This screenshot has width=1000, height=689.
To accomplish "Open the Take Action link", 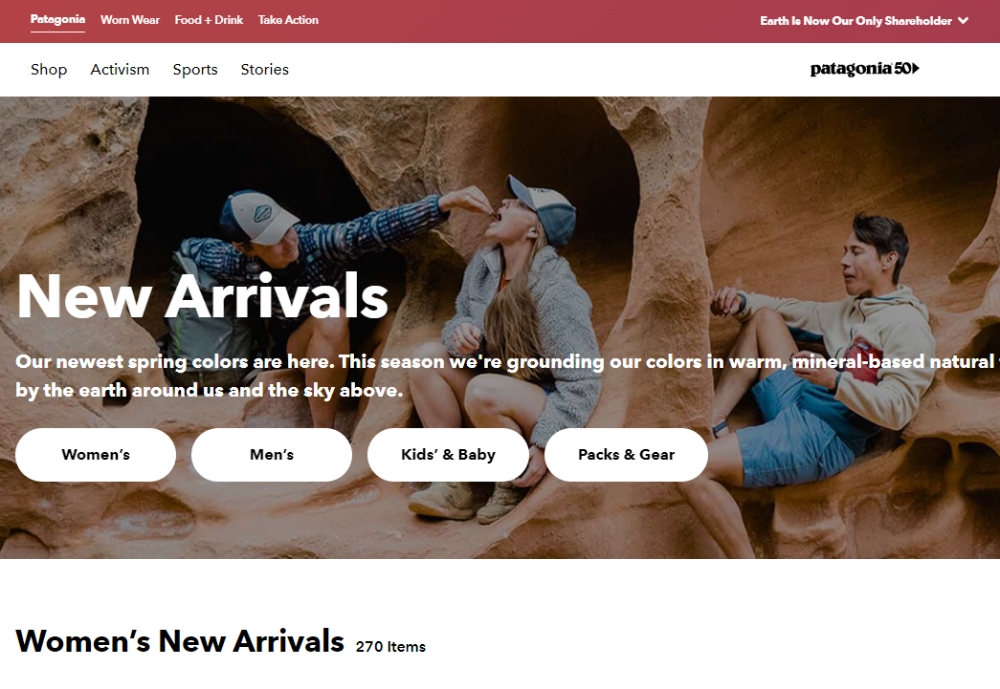I will (x=288, y=20).
